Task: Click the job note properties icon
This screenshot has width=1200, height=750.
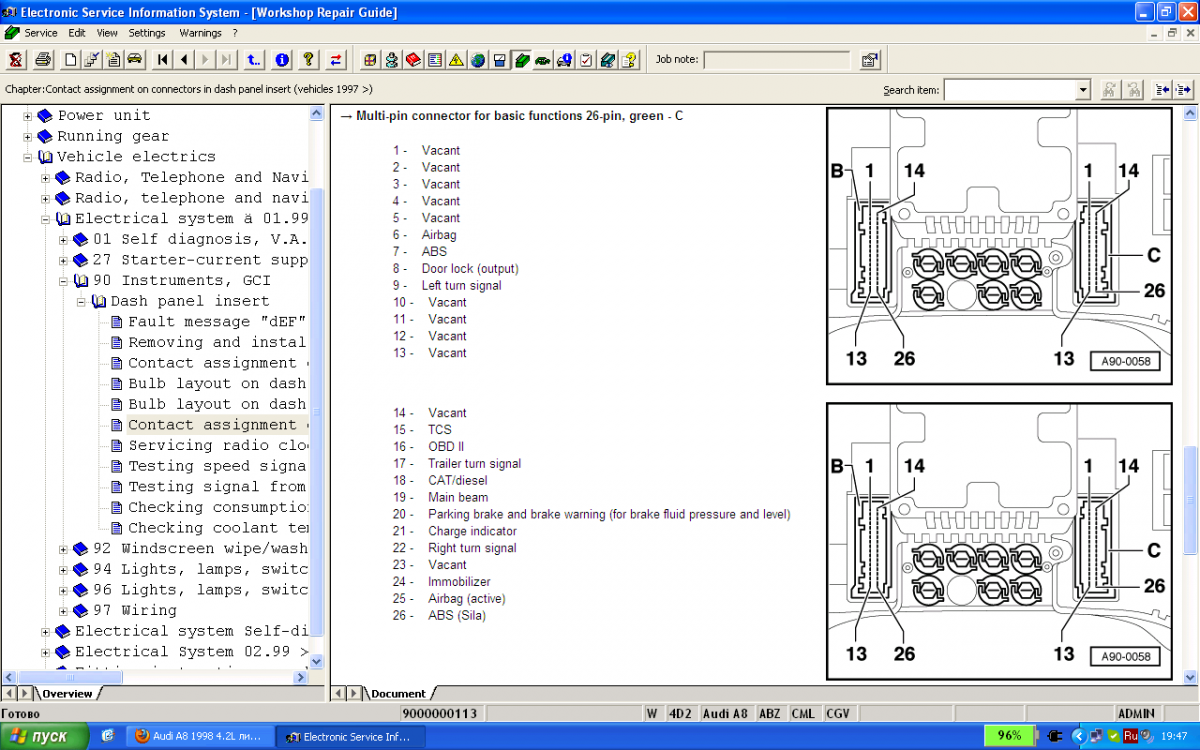Action: coord(869,60)
